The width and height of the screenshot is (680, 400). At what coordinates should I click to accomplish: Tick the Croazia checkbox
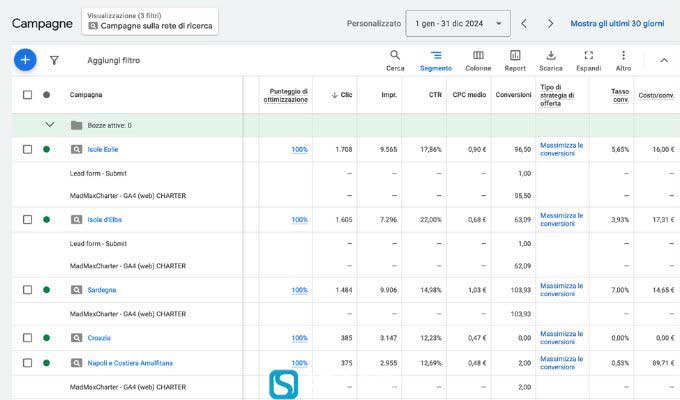(x=27, y=338)
